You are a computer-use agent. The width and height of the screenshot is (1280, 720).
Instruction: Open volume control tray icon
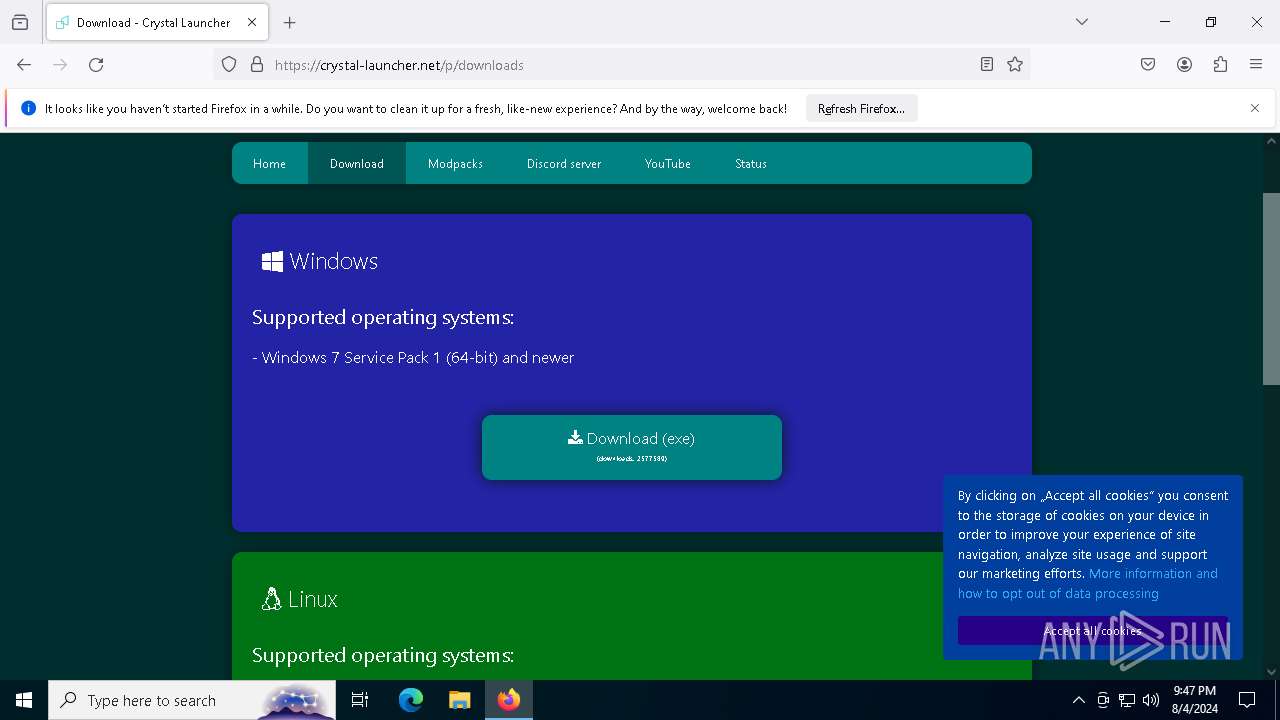pos(1151,700)
